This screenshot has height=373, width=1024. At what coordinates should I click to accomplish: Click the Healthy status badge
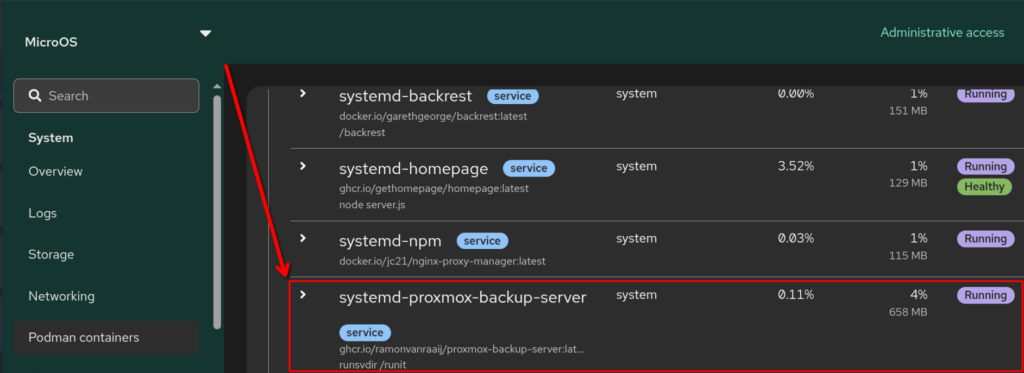click(x=985, y=187)
